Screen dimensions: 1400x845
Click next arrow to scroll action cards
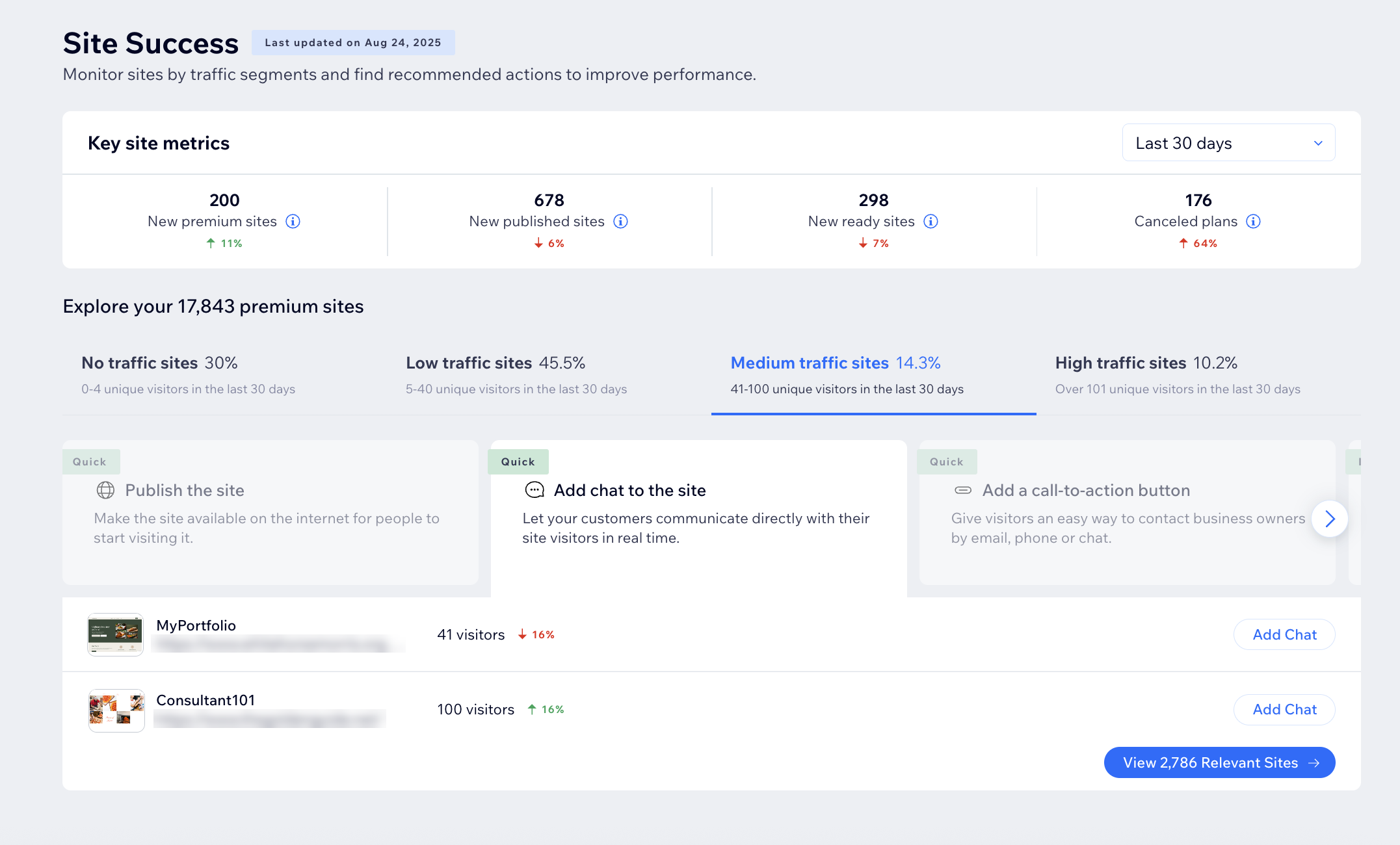[x=1329, y=519]
